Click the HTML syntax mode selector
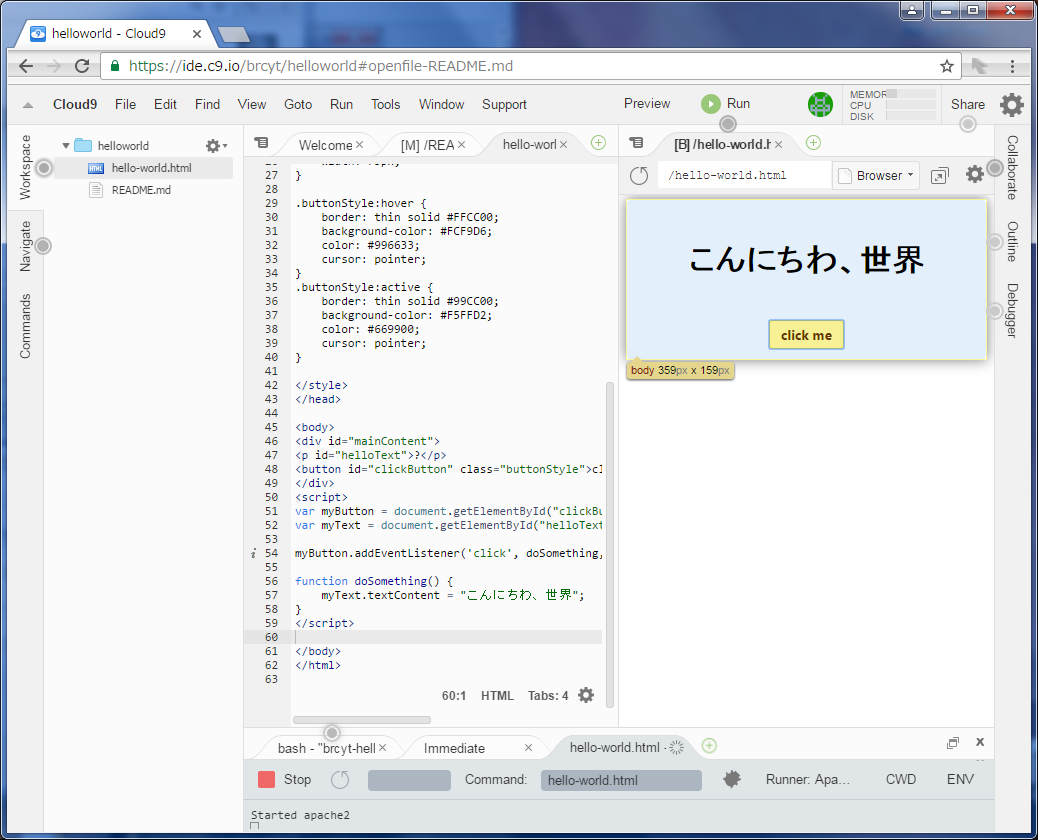Viewport: 1038px width, 840px height. click(497, 696)
